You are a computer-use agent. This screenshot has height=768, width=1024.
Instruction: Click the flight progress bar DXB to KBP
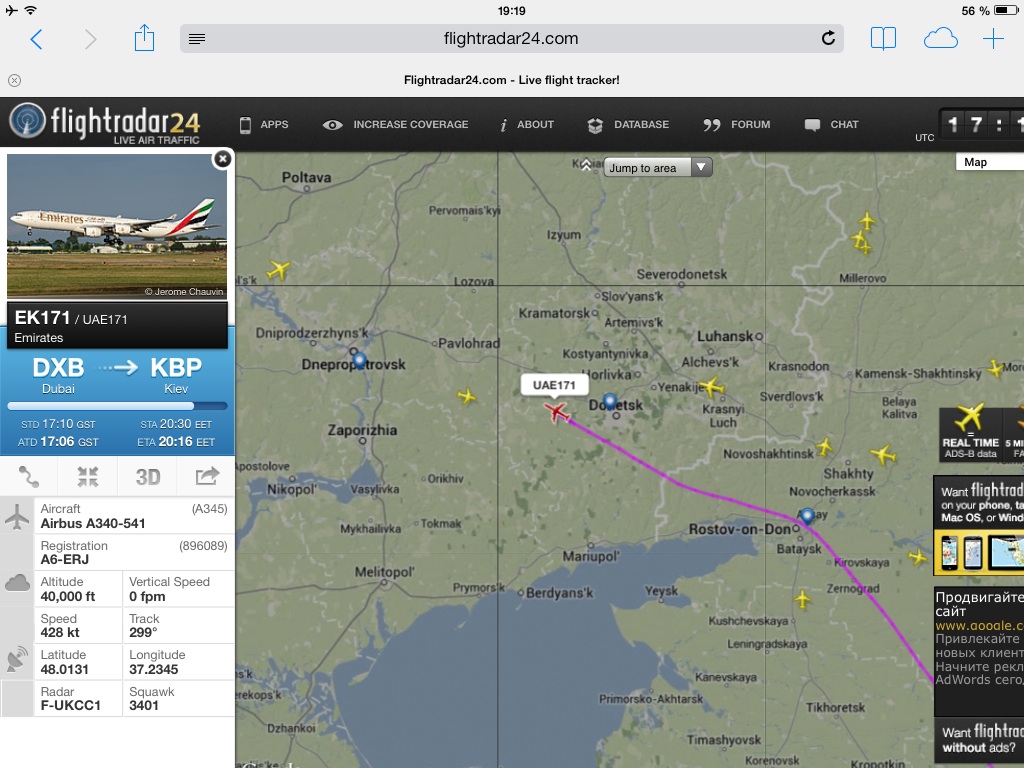click(x=118, y=406)
